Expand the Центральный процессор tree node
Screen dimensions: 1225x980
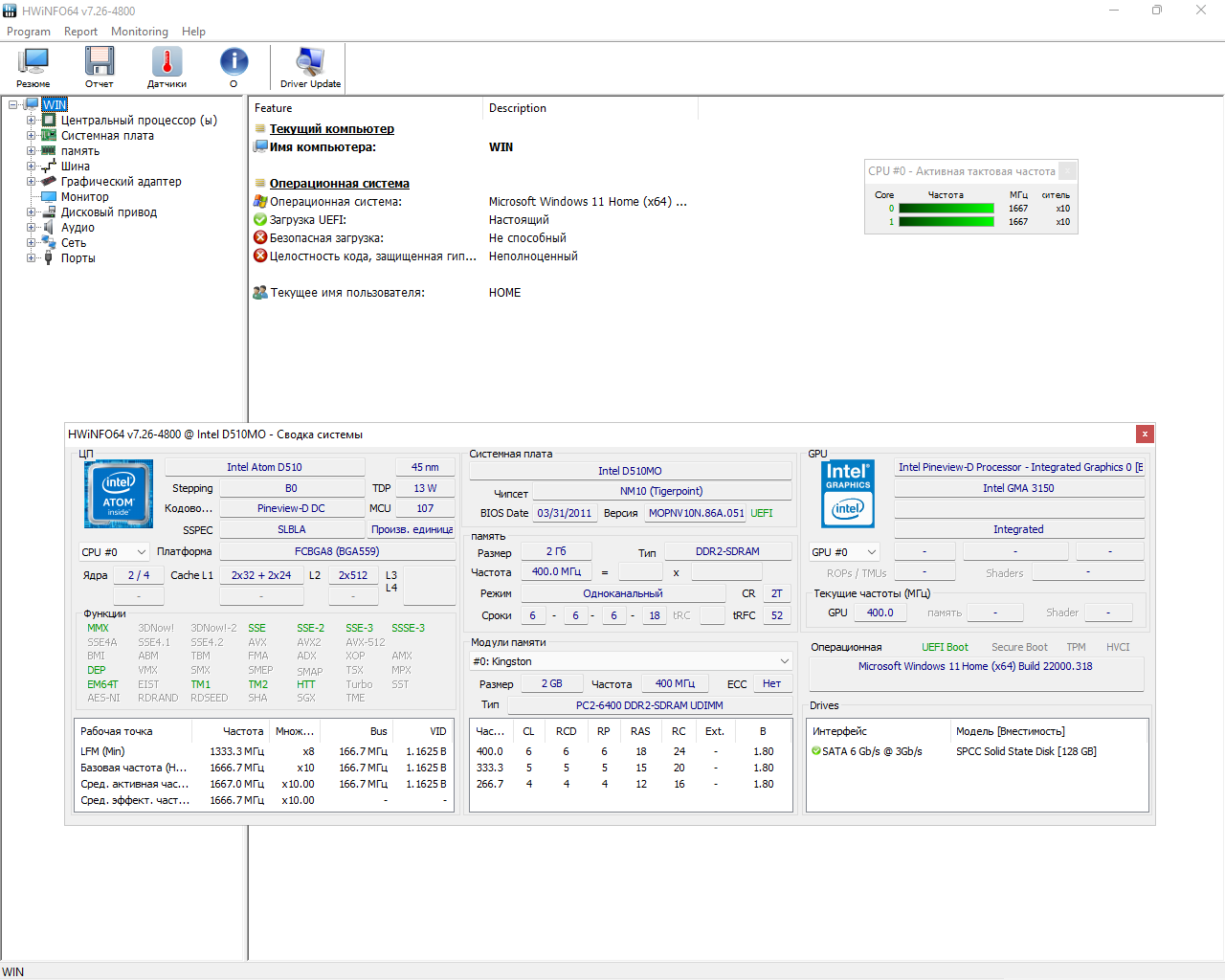click(32, 120)
